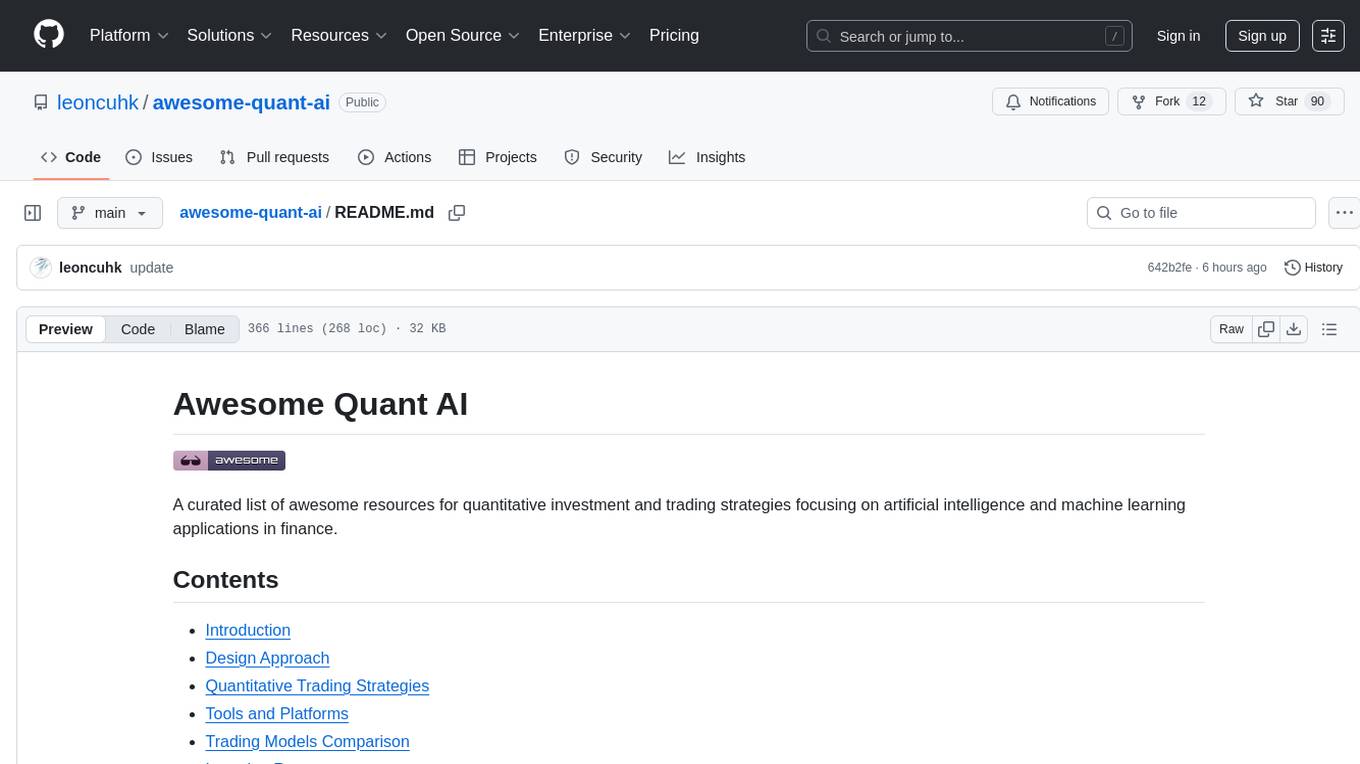Open the Projects tab
This screenshot has height=764, width=1360.
(x=498, y=157)
